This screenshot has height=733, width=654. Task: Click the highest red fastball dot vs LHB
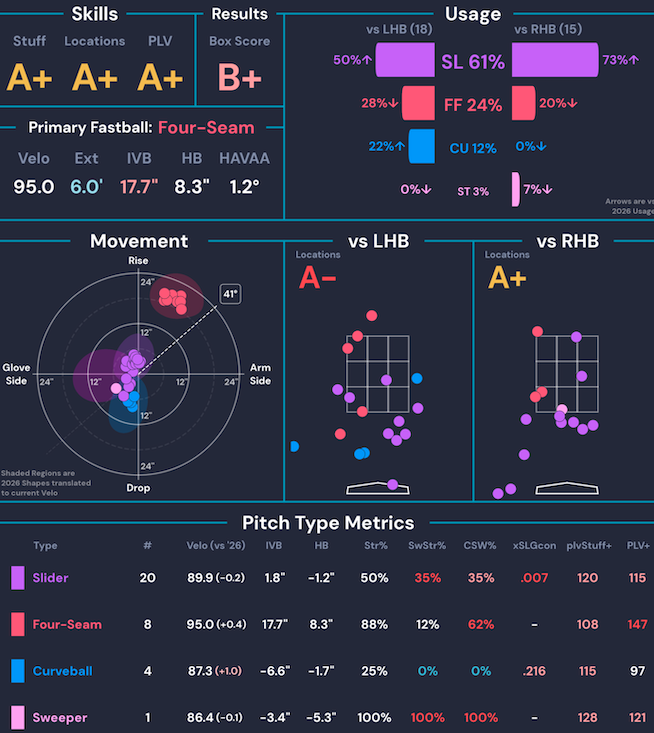[x=372, y=316]
